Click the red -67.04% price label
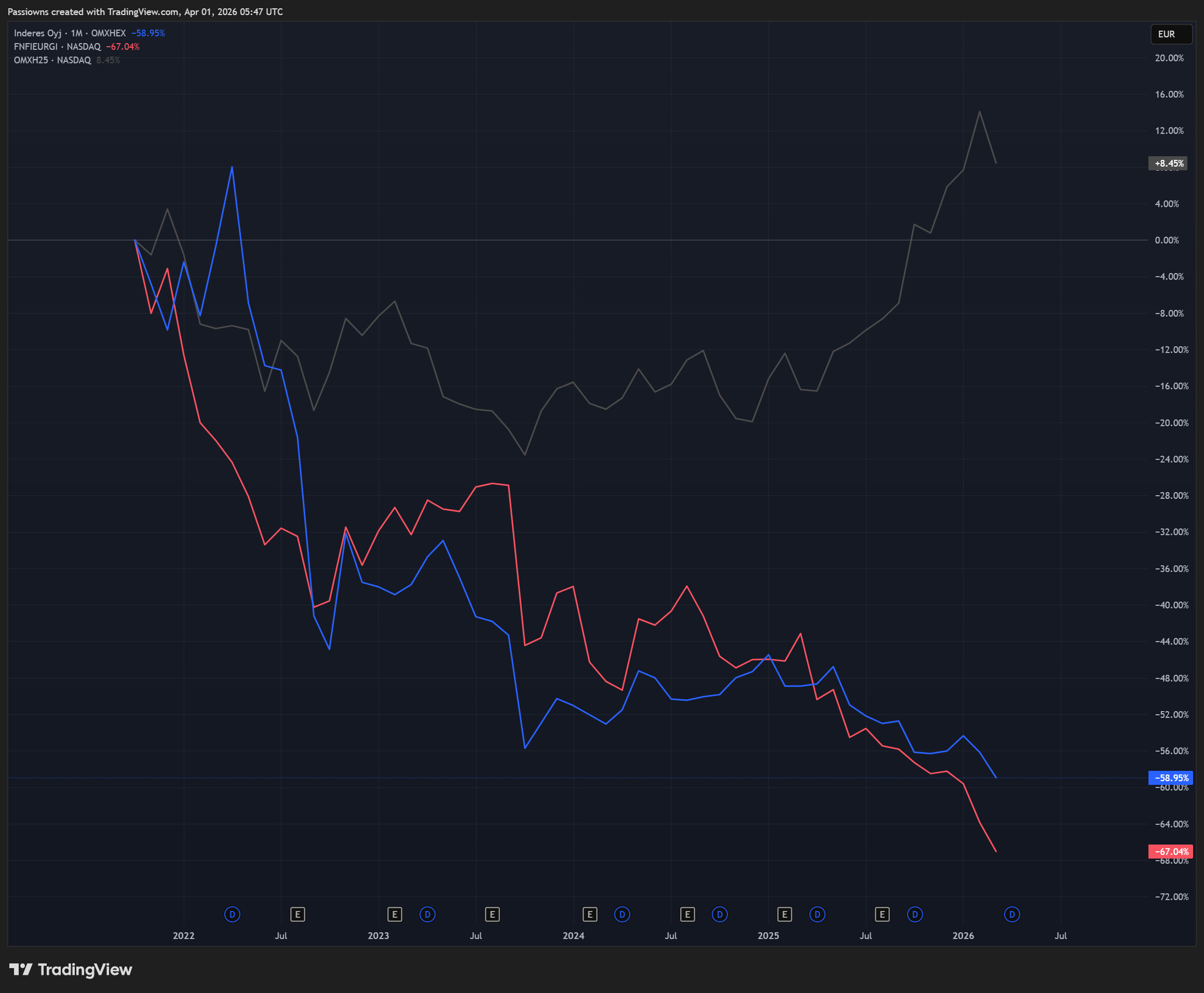Image resolution: width=1204 pixels, height=993 pixels. tap(1170, 851)
